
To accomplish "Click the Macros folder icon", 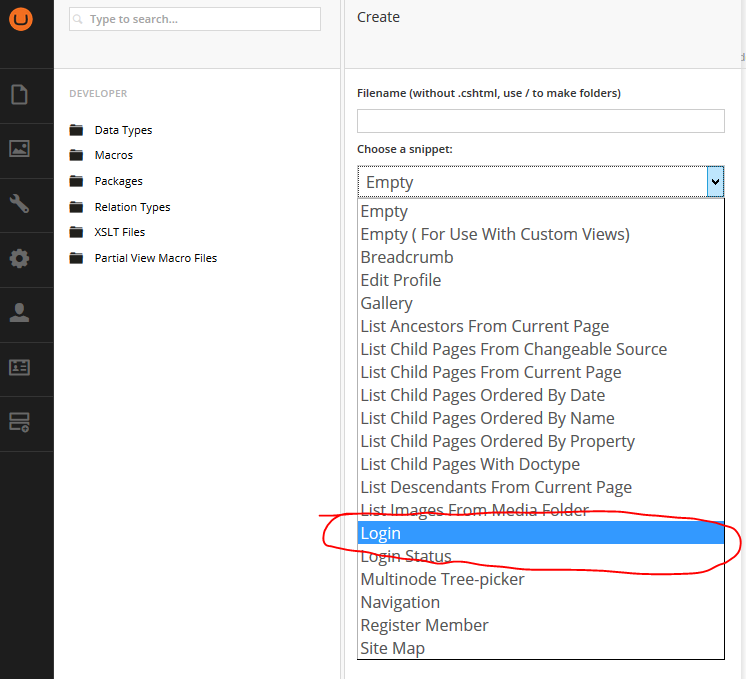I will (76, 155).
